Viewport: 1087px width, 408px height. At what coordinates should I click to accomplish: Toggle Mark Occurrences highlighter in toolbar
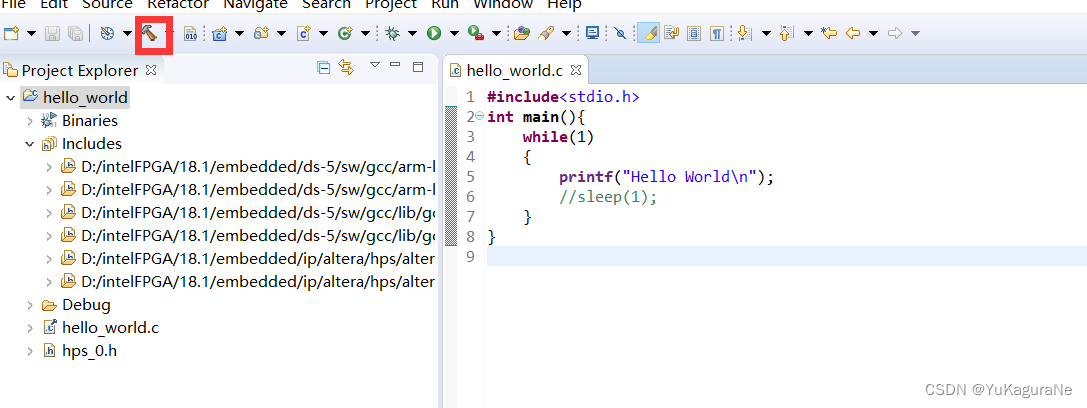pyautogui.click(x=648, y=33)
